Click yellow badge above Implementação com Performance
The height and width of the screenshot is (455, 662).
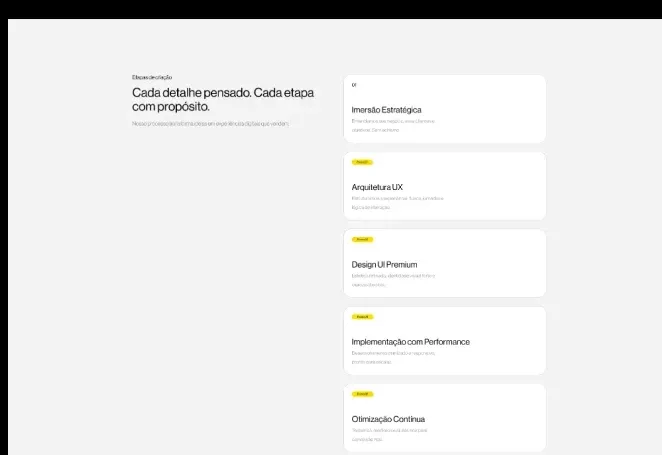362,317
